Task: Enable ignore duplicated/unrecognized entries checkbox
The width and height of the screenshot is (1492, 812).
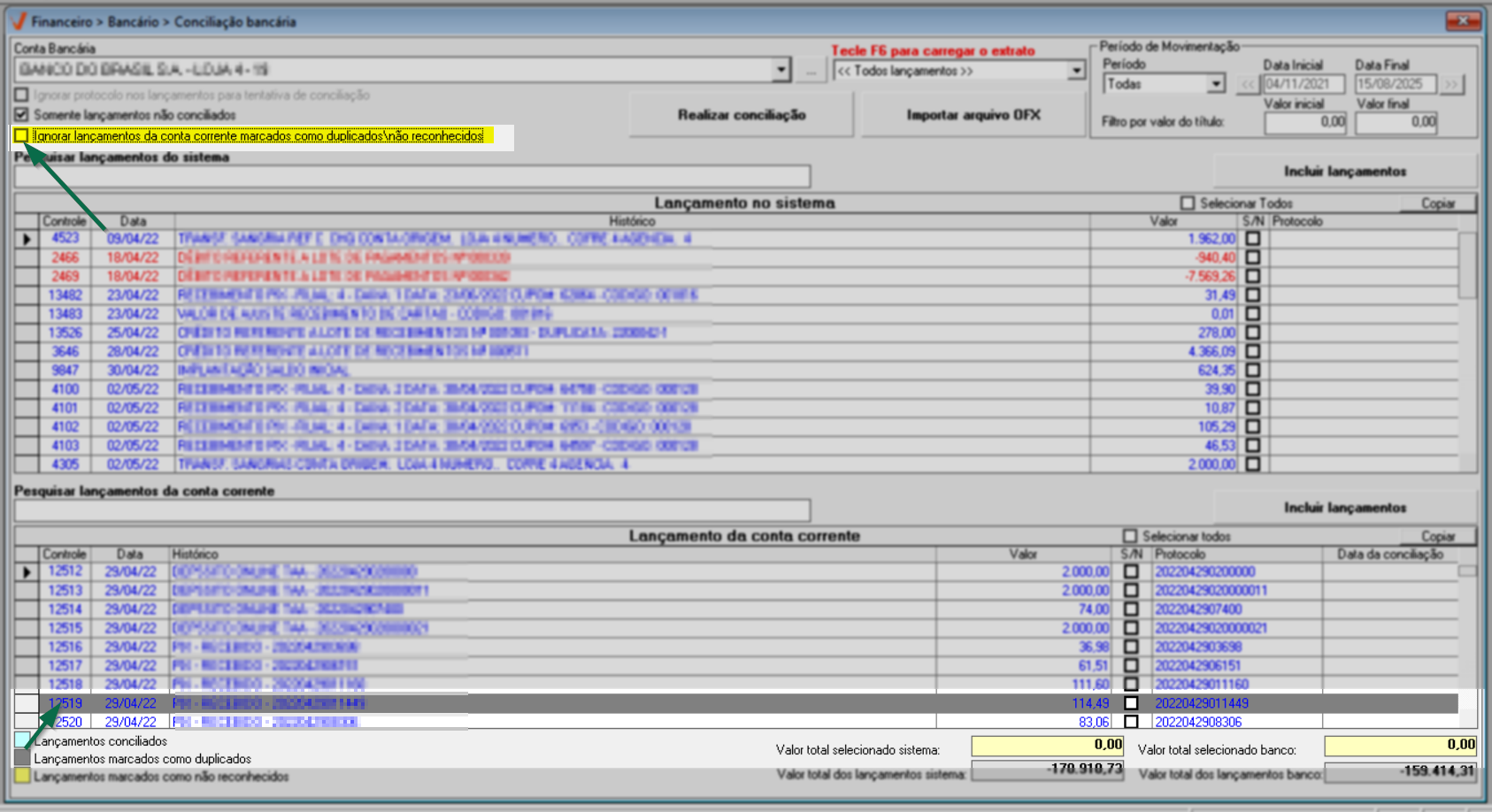Action: pos(21,135)
